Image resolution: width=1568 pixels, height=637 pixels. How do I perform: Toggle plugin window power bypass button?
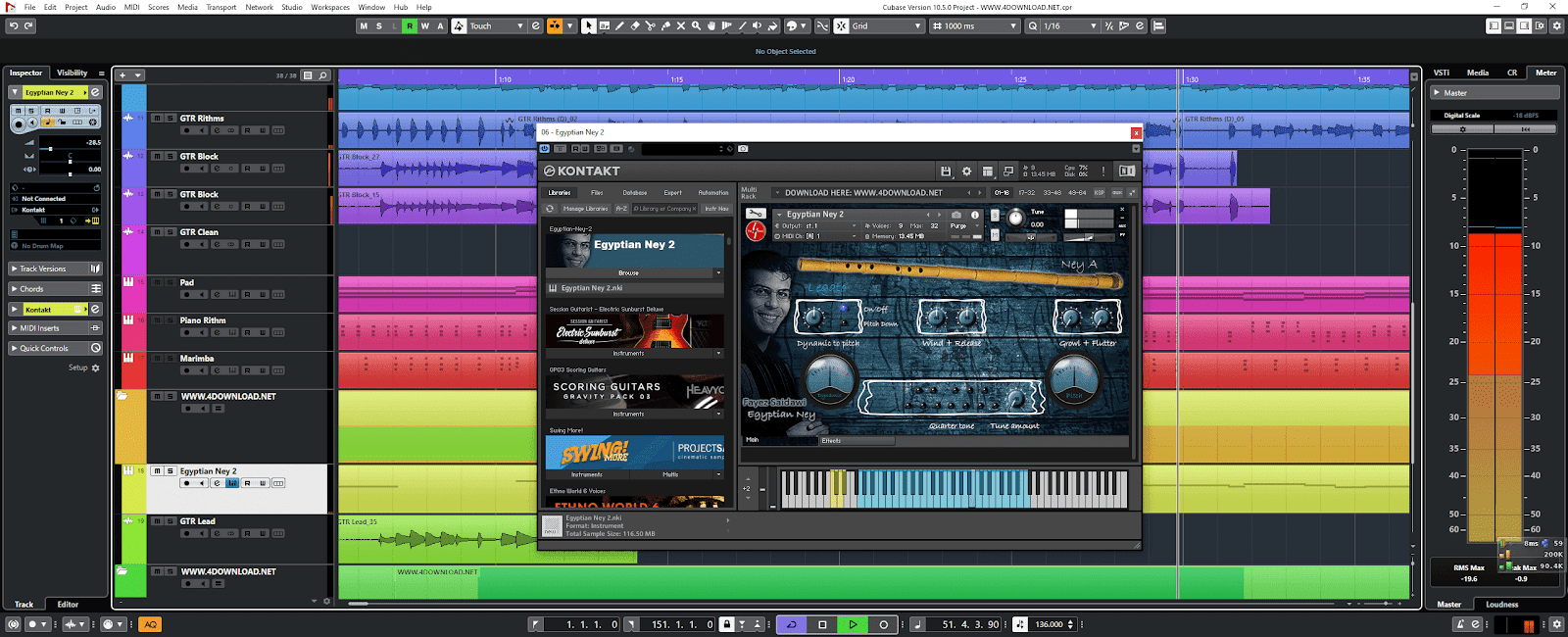tap(545, 149)
